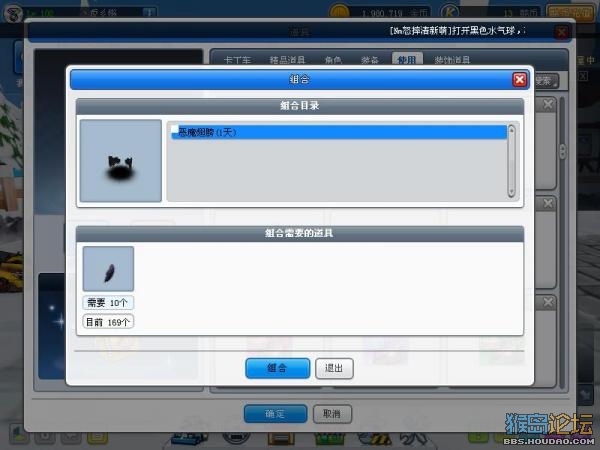Click player avatar icon at top left

12,13
